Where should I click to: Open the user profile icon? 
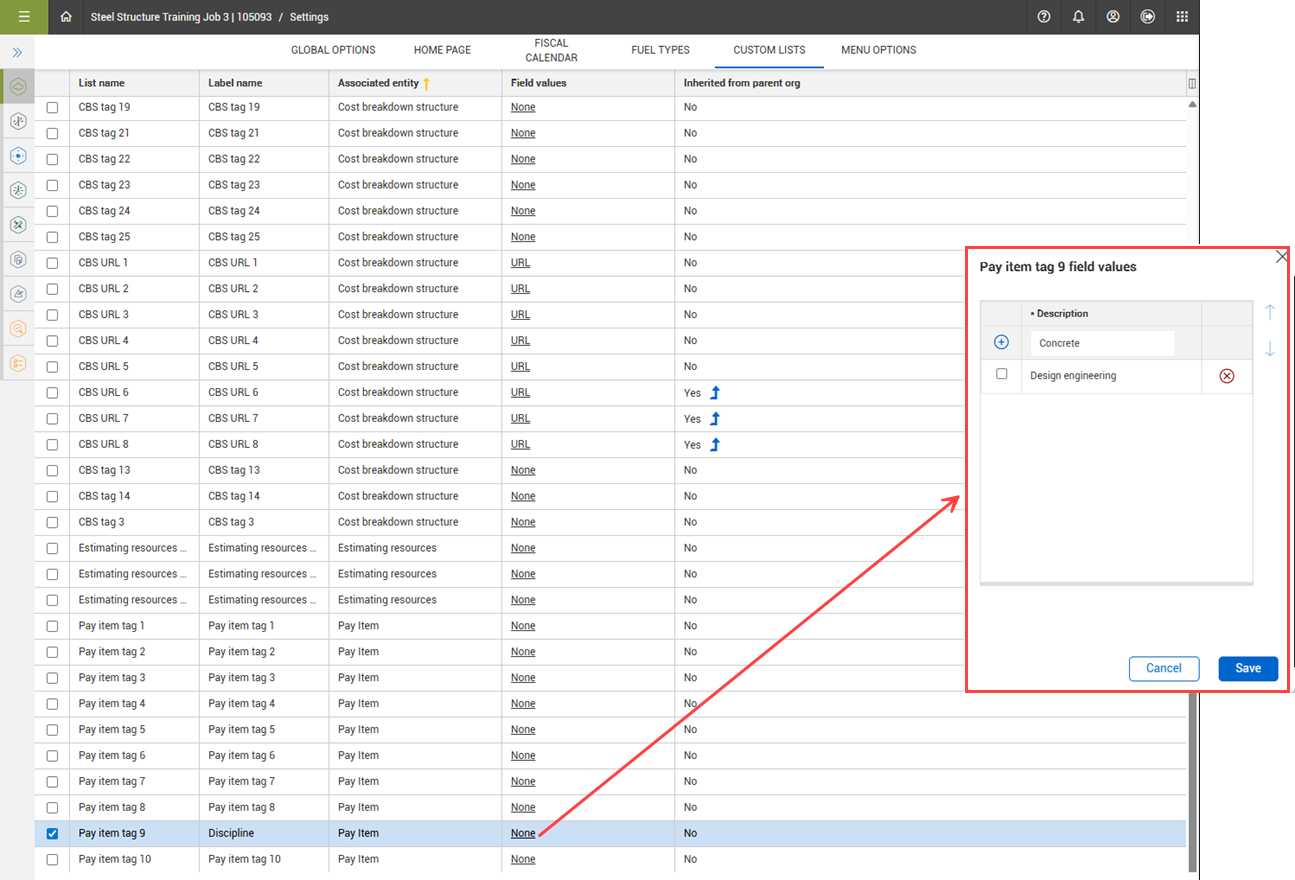click(1113, 17)
